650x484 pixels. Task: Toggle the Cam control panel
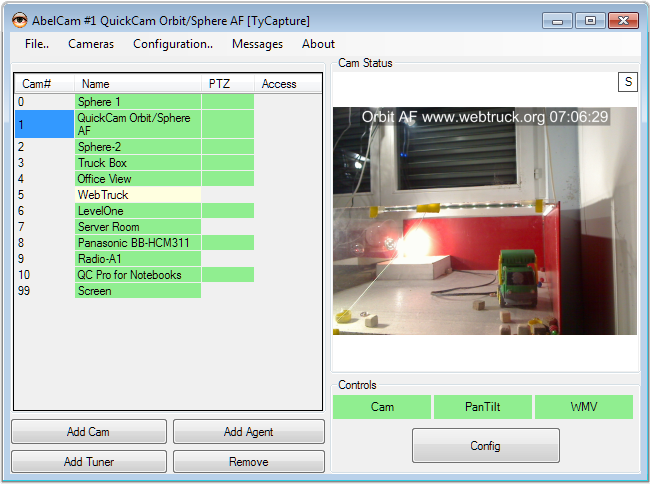(x=382, y=407)
